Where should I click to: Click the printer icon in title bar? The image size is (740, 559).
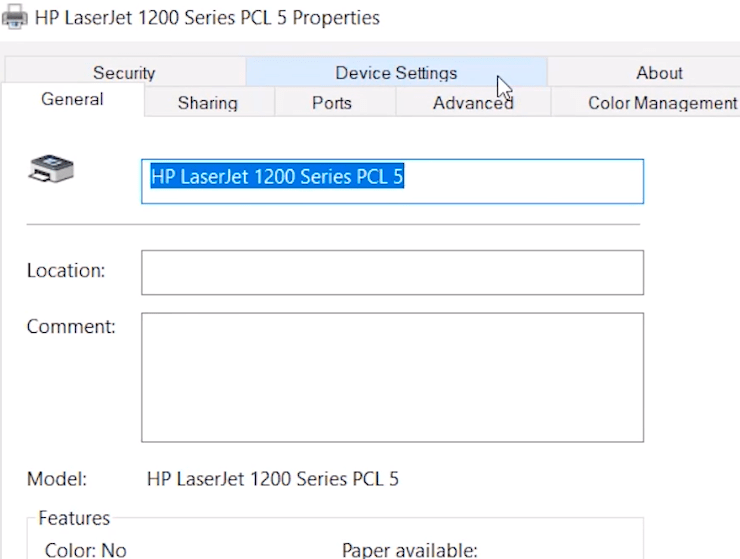point(14,17)
